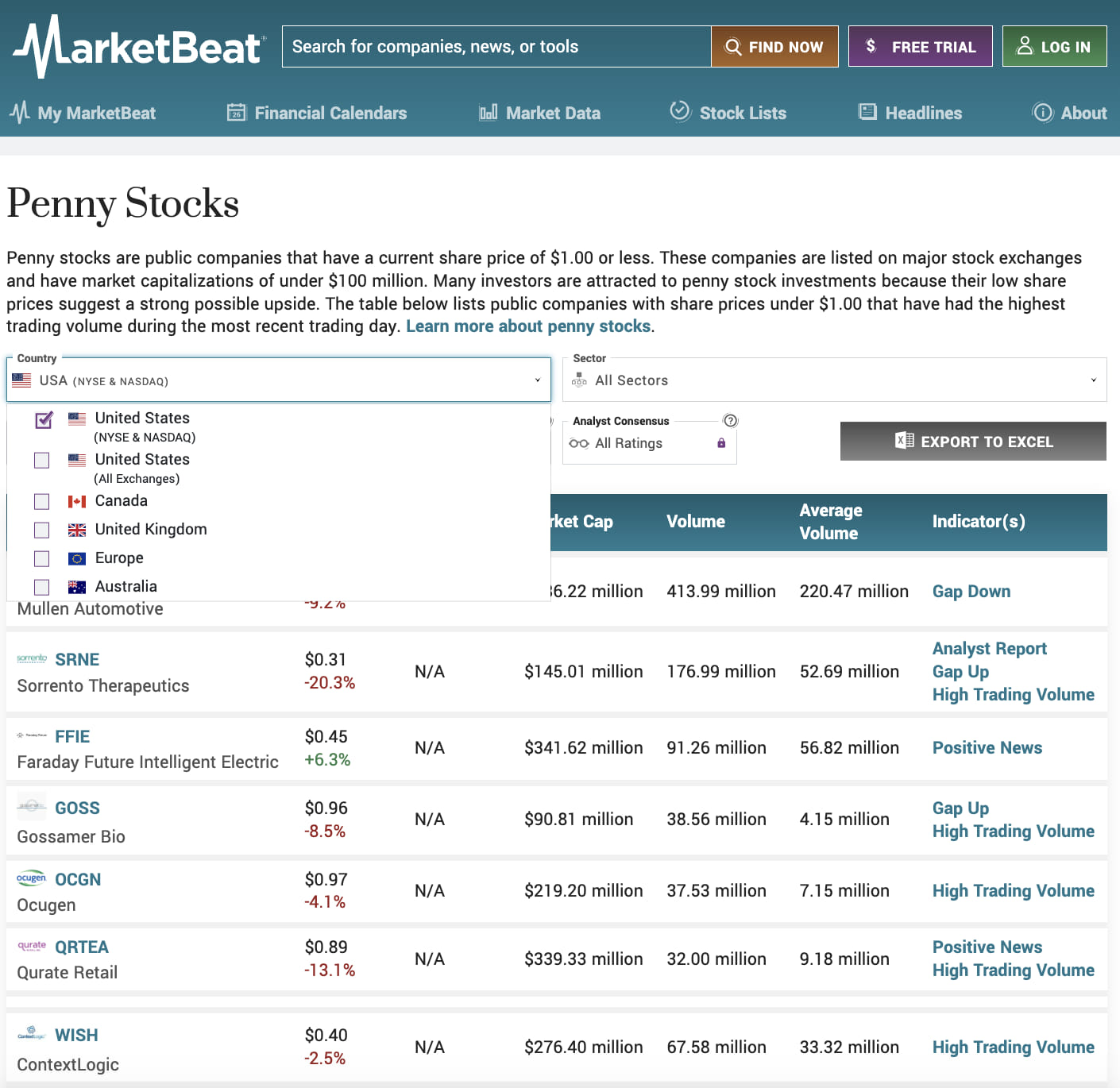The width and height of the screenshot is (1120, 1088).
Task: Check the Australia checkbox
Action: pos(42,588)
